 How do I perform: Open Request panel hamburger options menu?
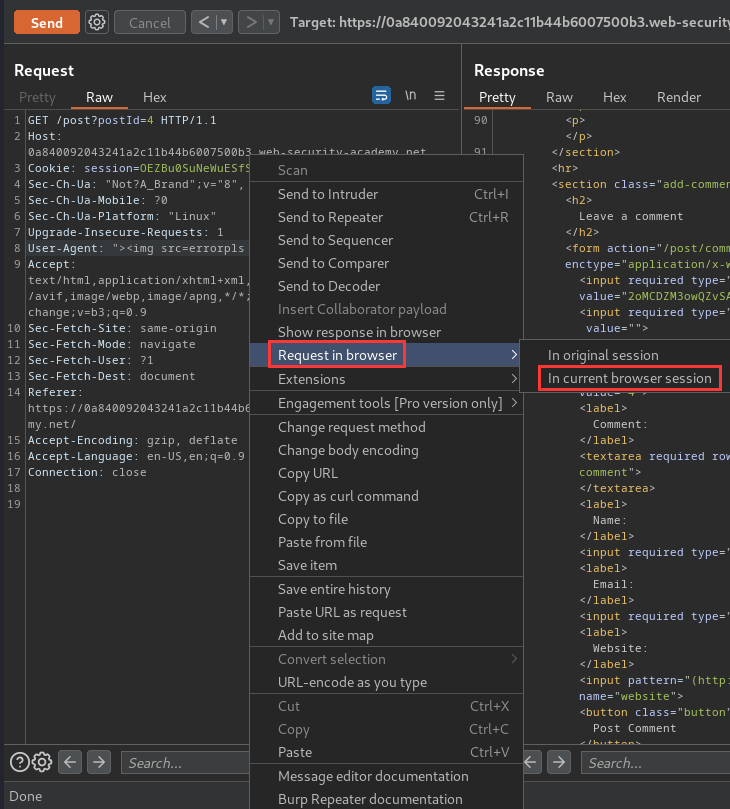440,95
